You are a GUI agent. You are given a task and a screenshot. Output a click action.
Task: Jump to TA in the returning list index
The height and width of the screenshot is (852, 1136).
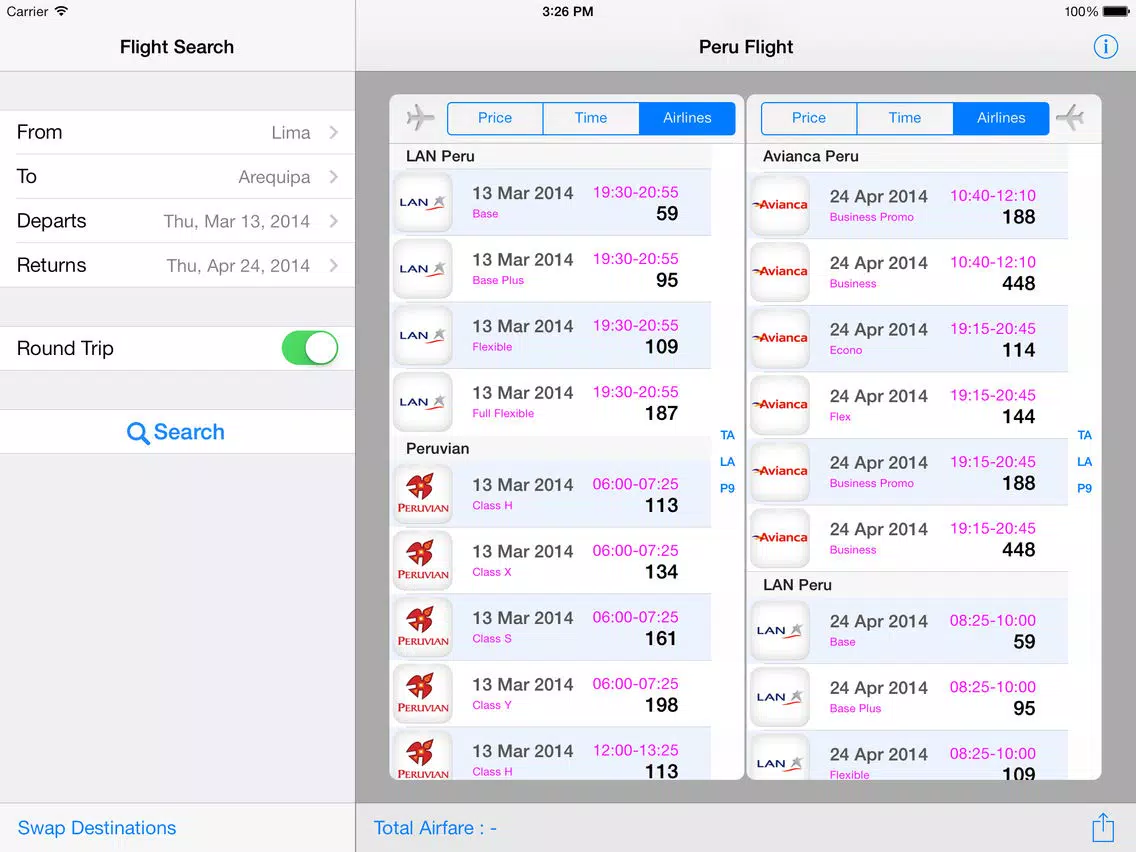click(x=1085, y=435)
